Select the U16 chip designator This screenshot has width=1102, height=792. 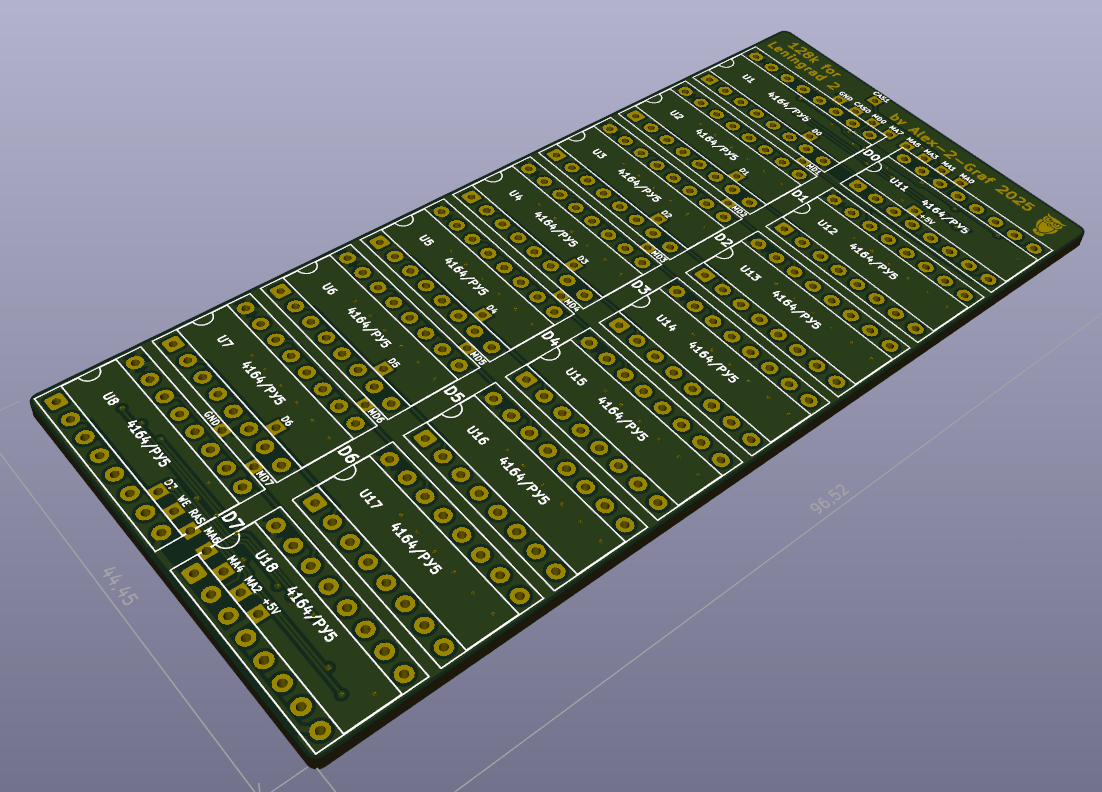point(477,436)
